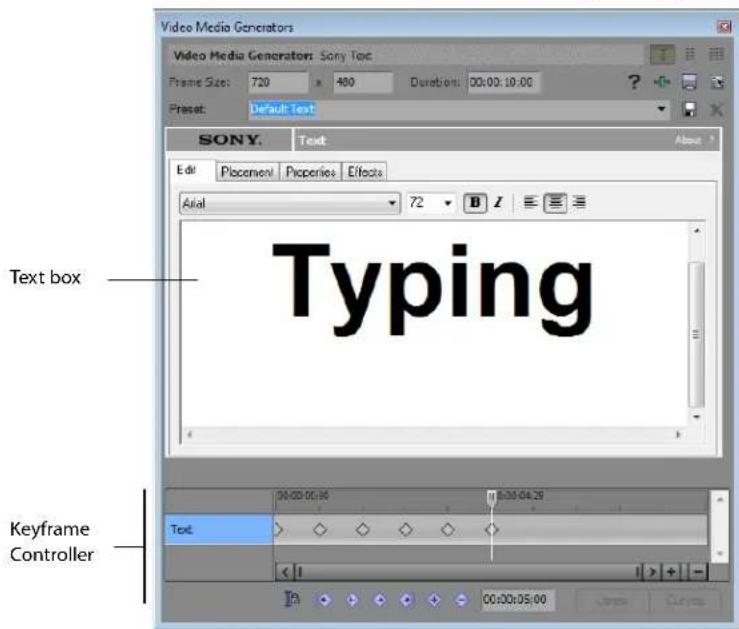Click the small ? next to About
The image size is (739, 629).
pyautogui.click(x=712, y=139)
